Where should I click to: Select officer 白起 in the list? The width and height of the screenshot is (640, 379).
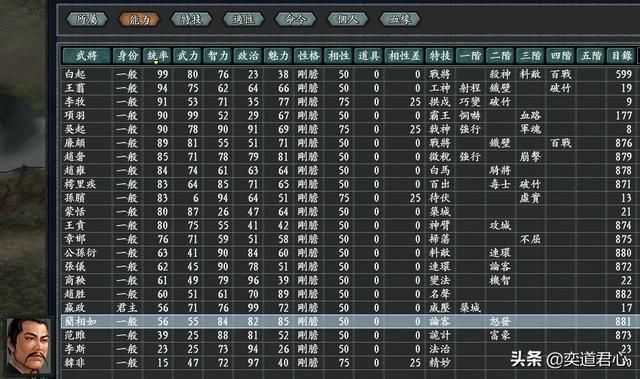[x=349, y=74]
